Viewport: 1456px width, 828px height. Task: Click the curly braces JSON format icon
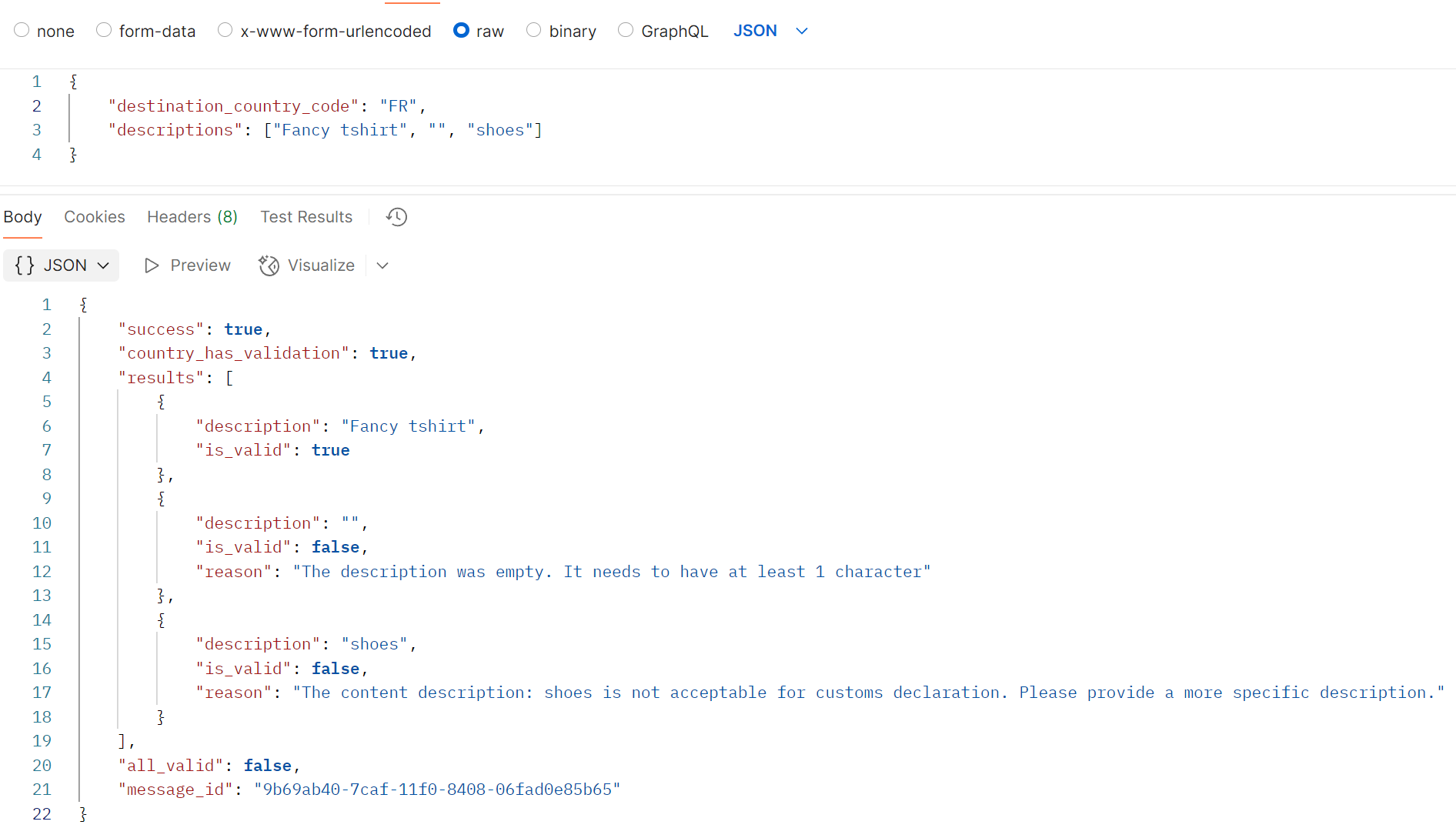25,265
